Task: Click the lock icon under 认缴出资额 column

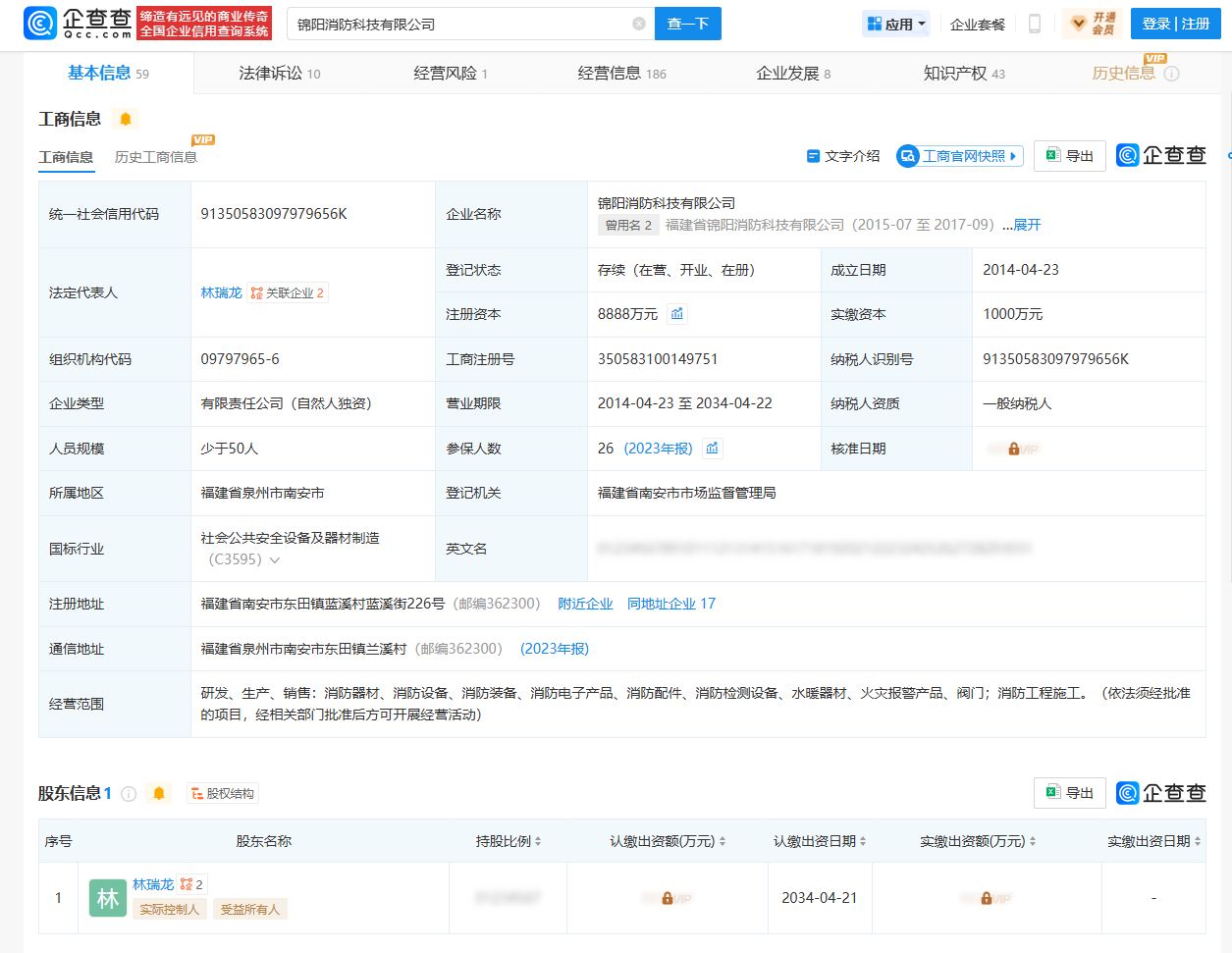Action: click(668, 898)
